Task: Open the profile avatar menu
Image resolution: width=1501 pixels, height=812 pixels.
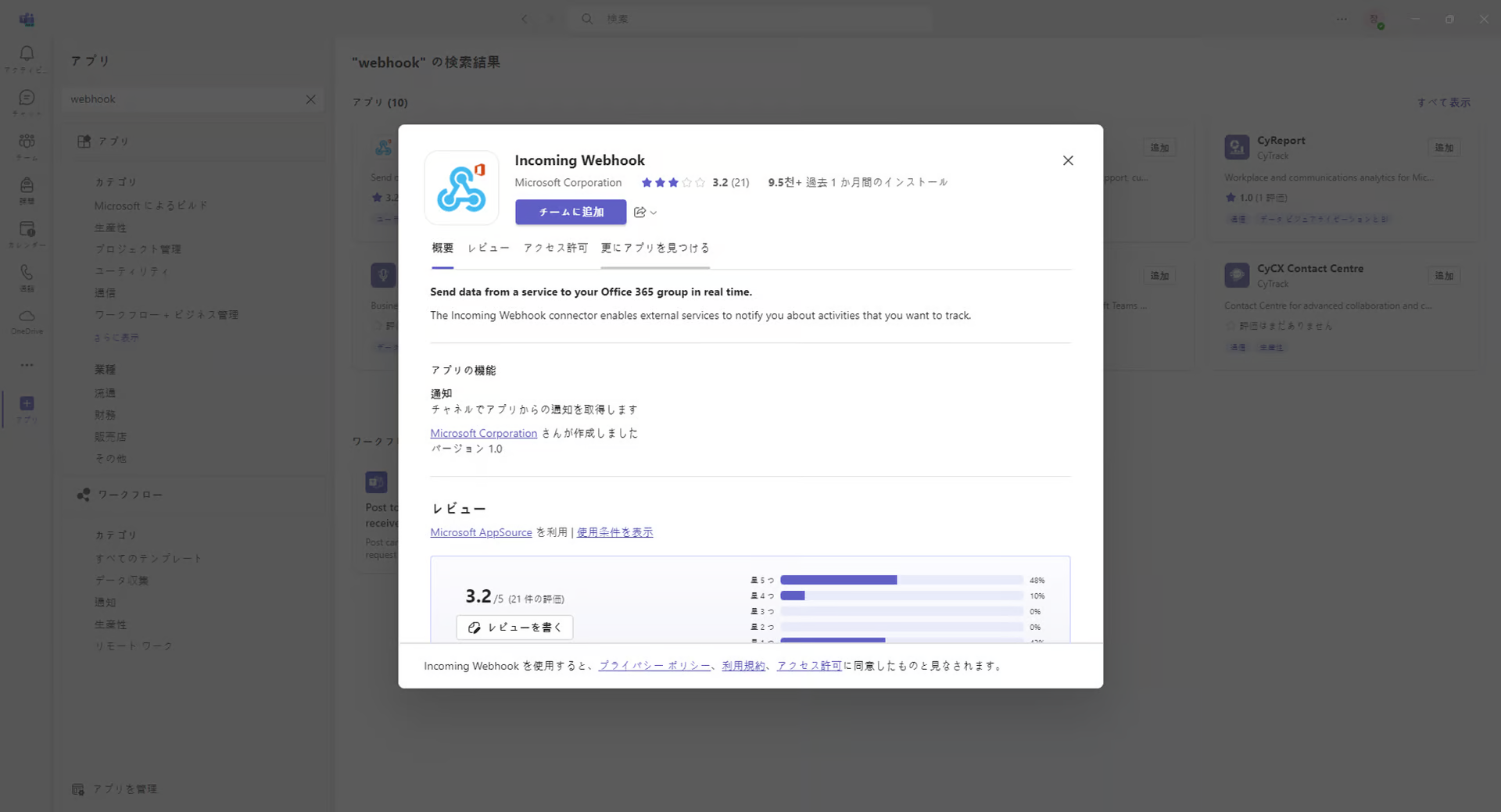Action: point(1376,20)
